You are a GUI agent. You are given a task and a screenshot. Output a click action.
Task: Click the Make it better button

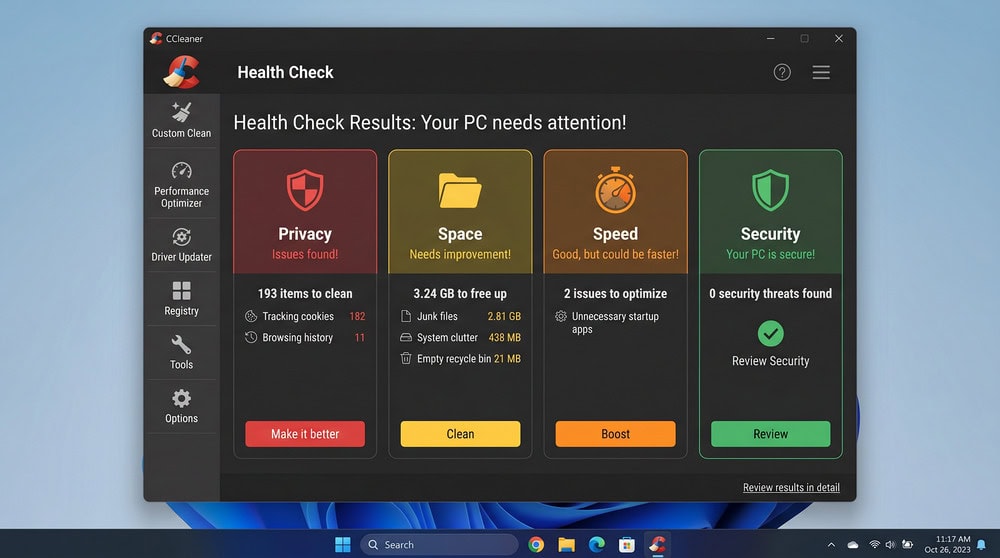(305, 434)
